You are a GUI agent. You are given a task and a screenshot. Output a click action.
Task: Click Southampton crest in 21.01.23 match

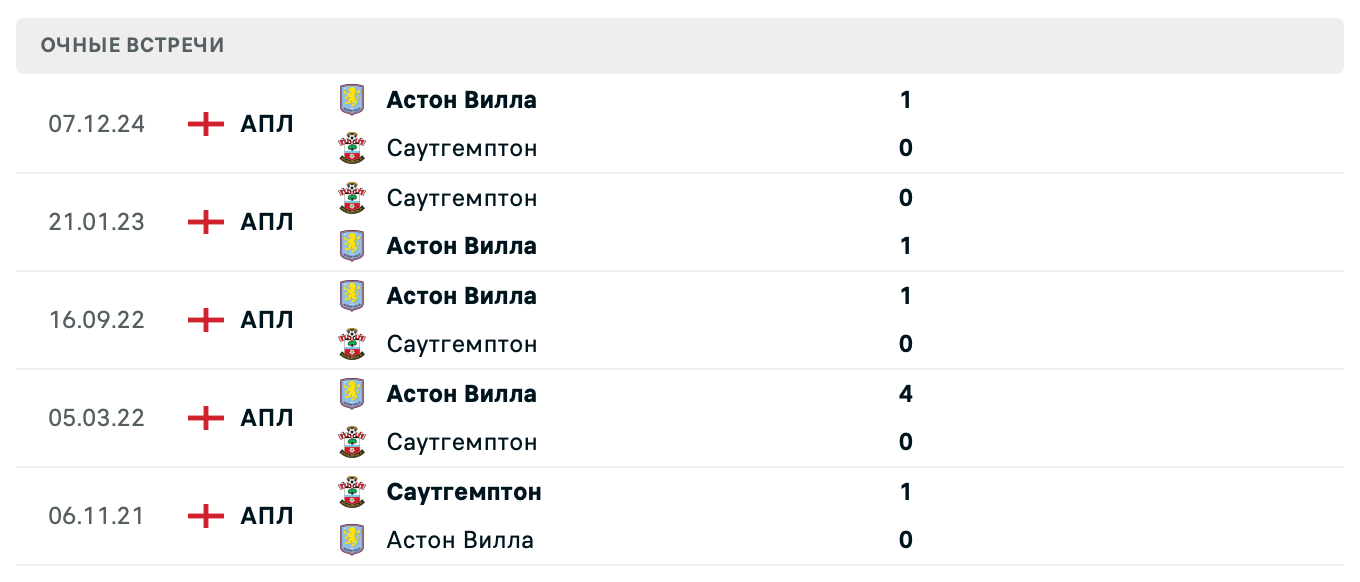(352, 198)
